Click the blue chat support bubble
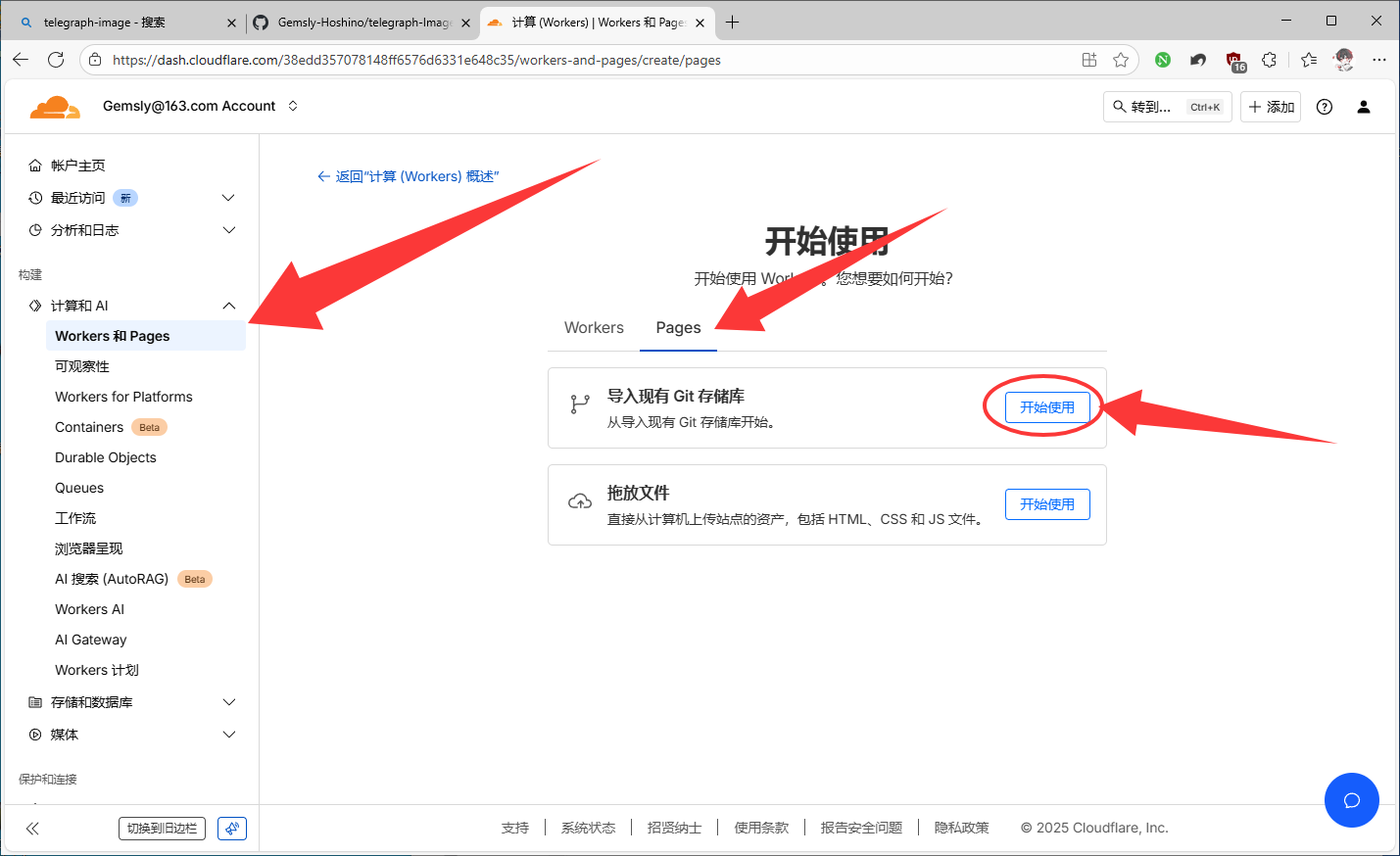Viewport: 1400px width, 856px height. 1351,800
